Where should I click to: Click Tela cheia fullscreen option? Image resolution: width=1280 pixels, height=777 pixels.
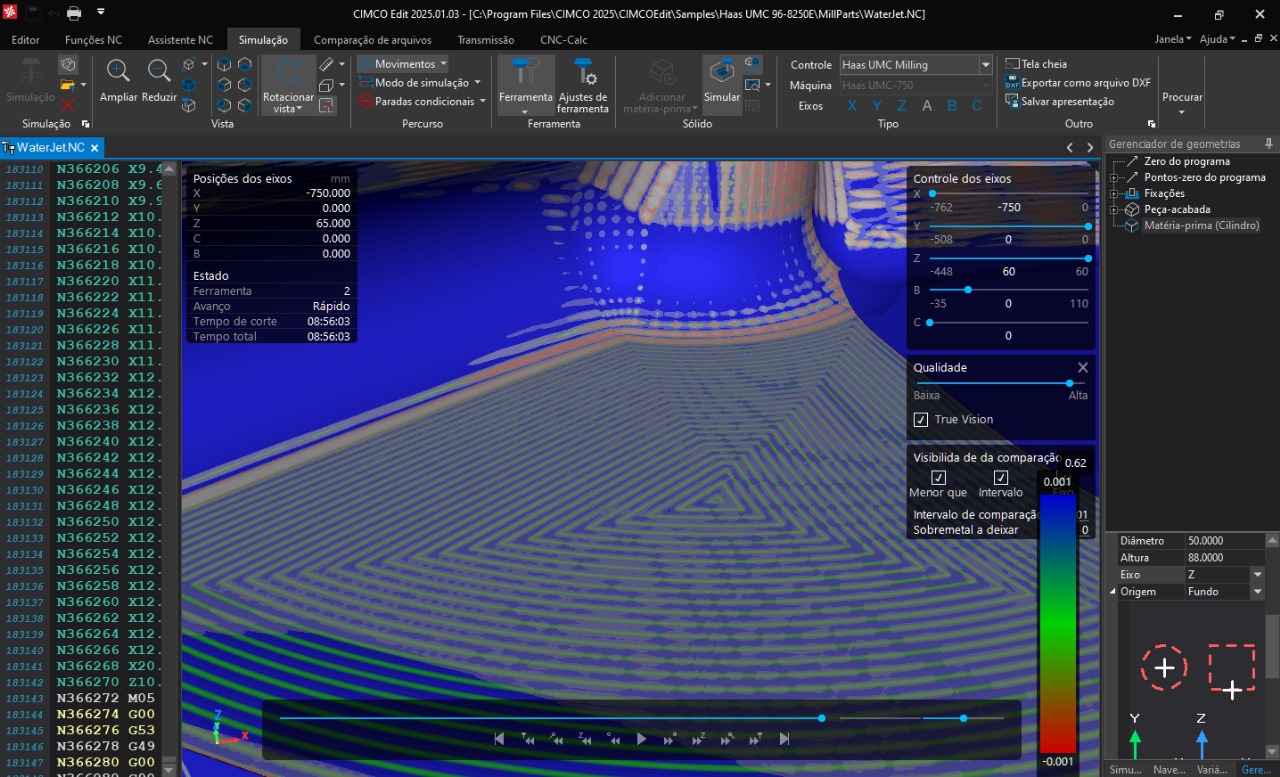click(1036, 64)
